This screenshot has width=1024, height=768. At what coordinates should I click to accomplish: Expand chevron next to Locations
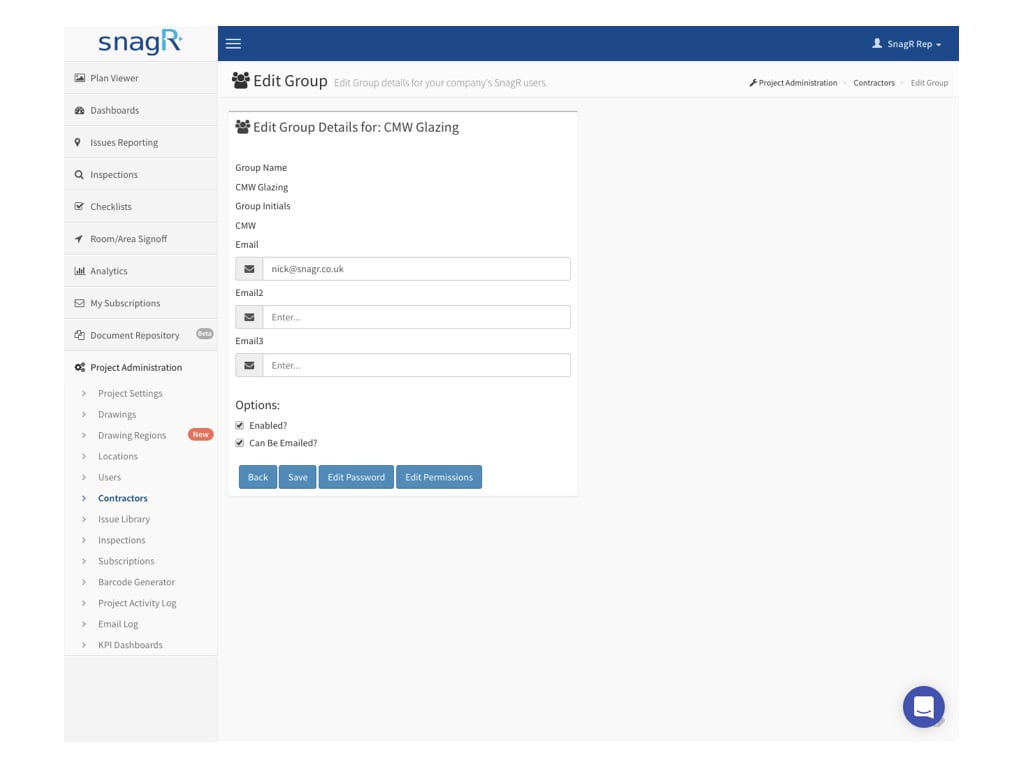pos(84,456)
